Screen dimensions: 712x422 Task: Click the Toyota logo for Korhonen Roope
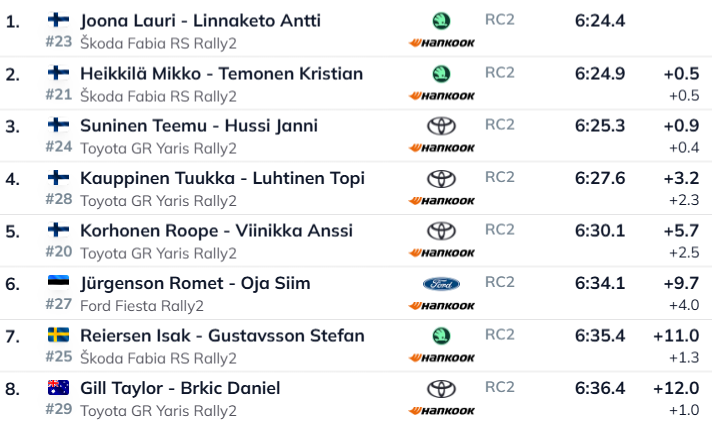(x=441, y=230)
